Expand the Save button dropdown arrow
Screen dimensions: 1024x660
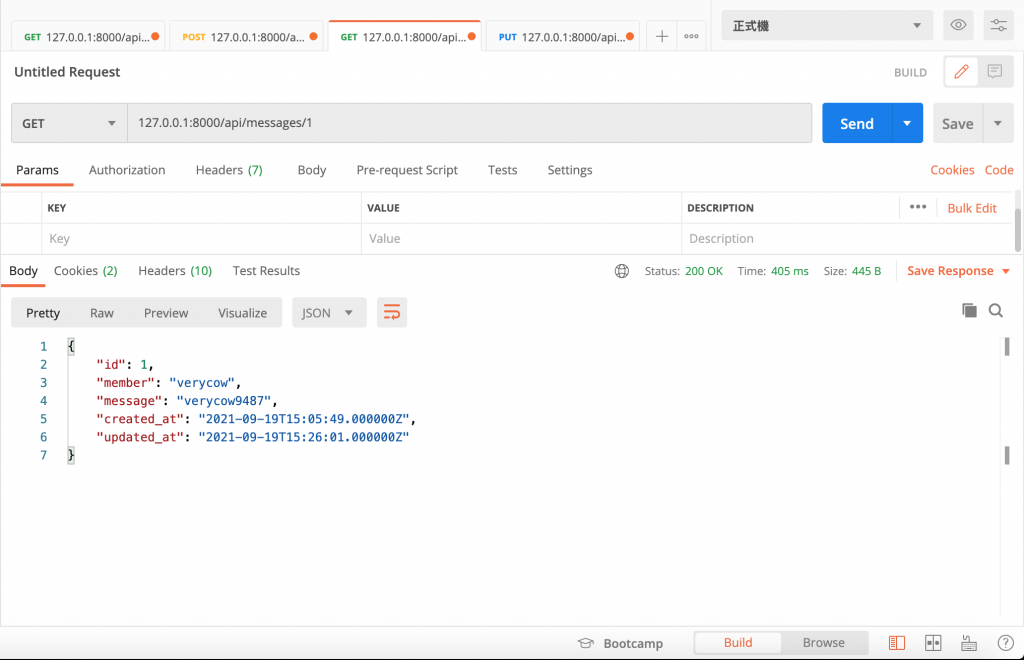998,123
